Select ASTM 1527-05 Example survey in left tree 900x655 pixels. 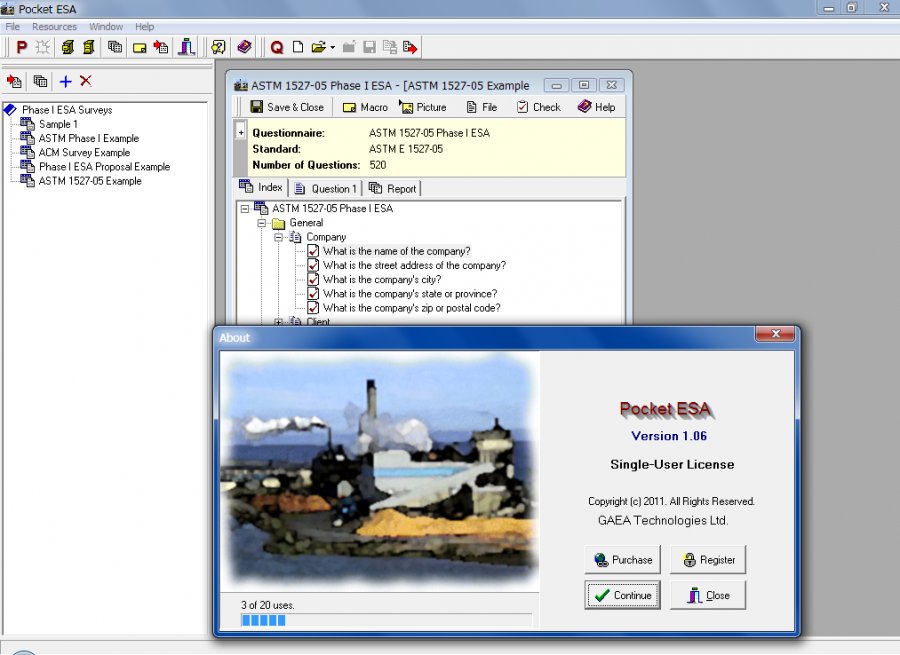click(x=90, y=181)
